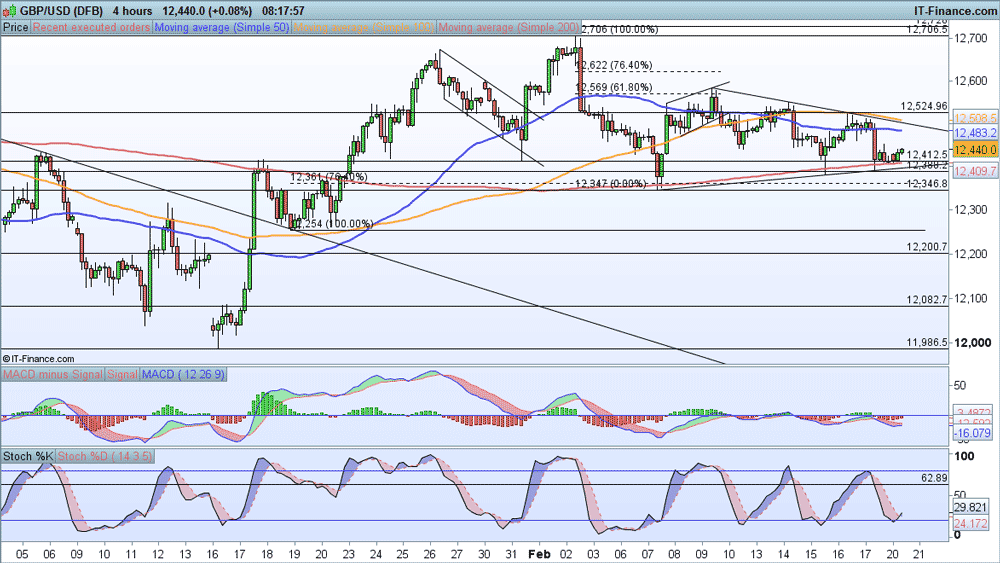Click the 12,200.7 support level label
The image size is (1000, 563).
[927, 247]
